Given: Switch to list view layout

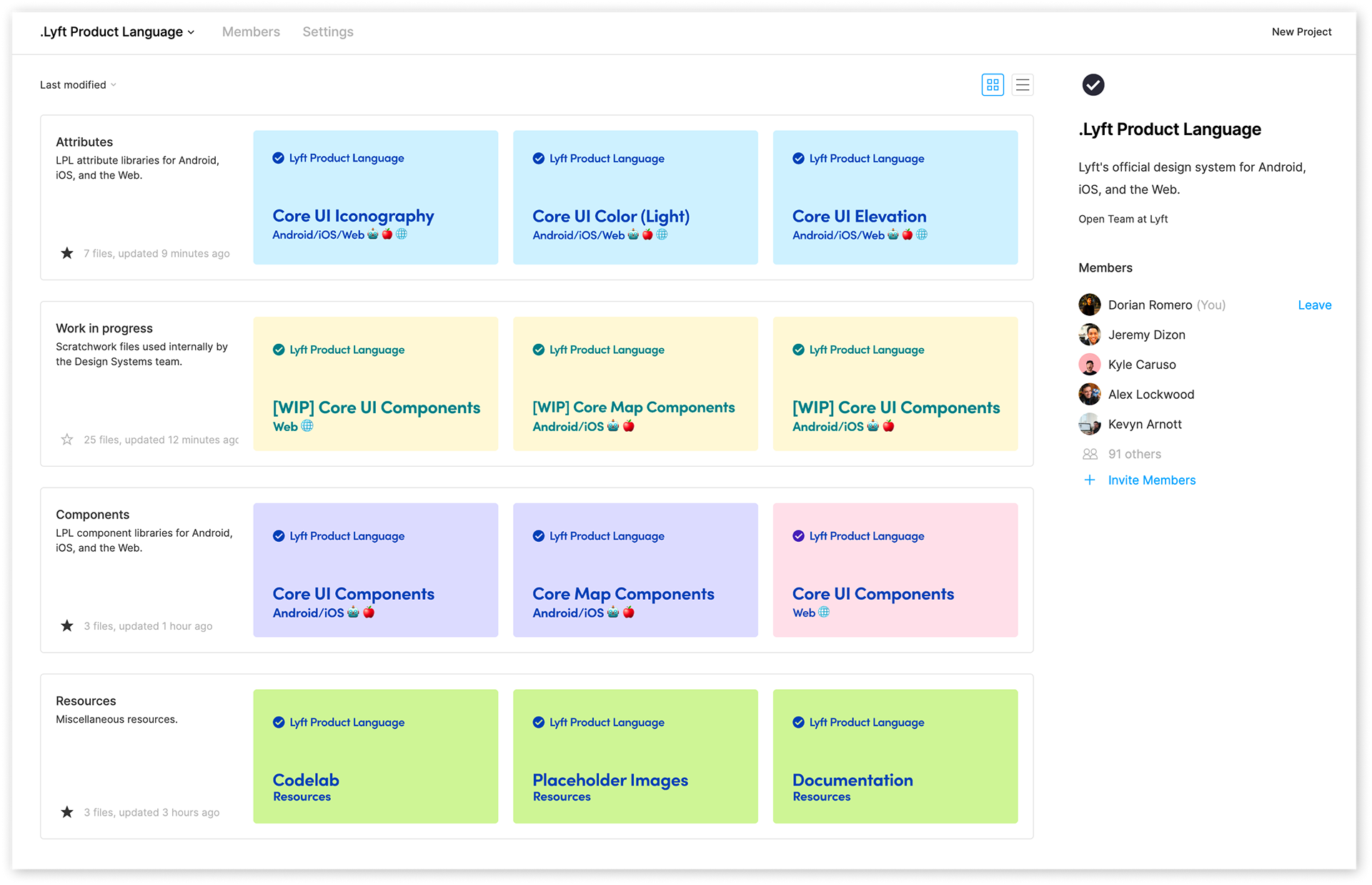Looking at the screenshot, I should pyautogui.click(x=1023, y=85).
